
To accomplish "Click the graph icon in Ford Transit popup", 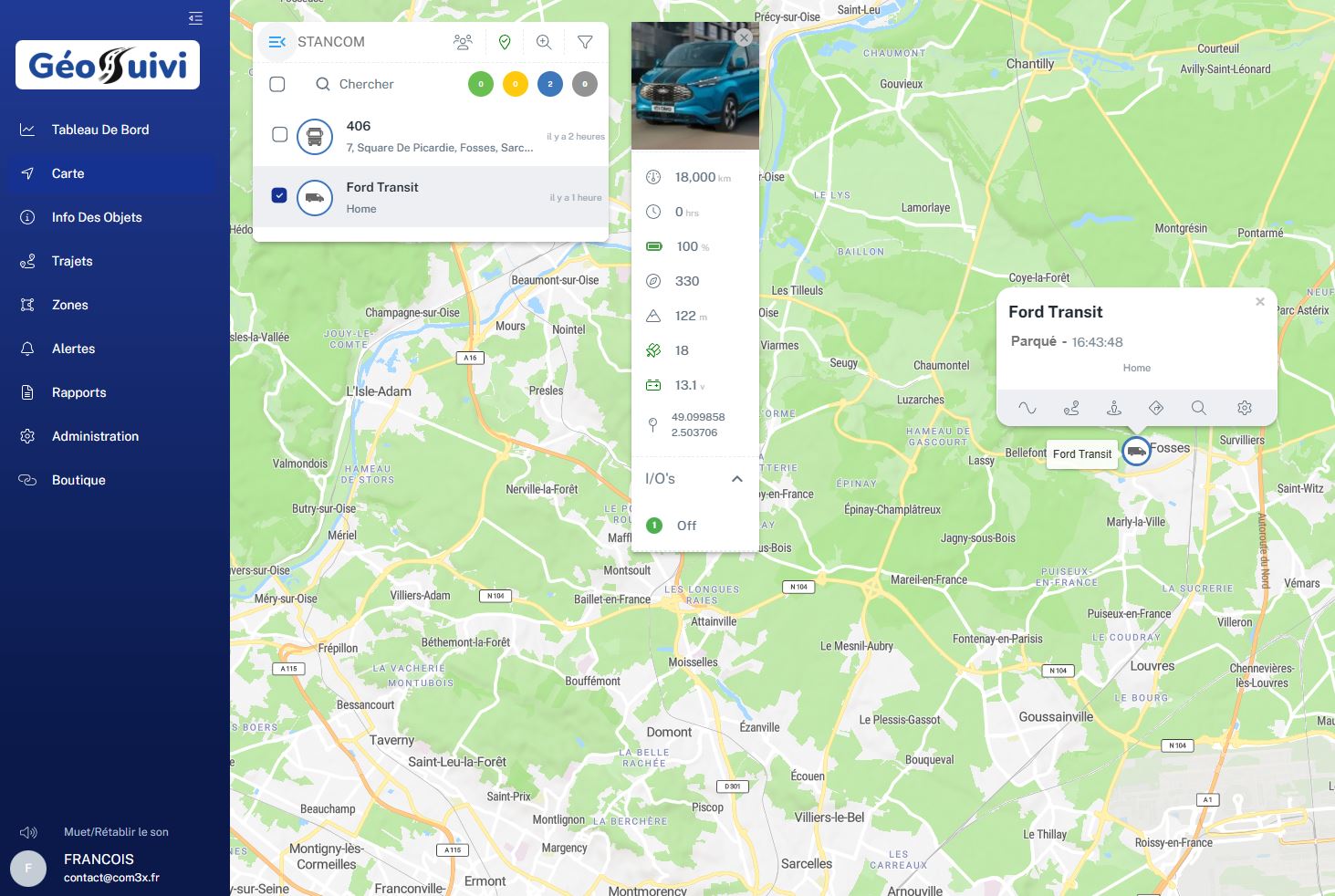I will click(1027, 408).
